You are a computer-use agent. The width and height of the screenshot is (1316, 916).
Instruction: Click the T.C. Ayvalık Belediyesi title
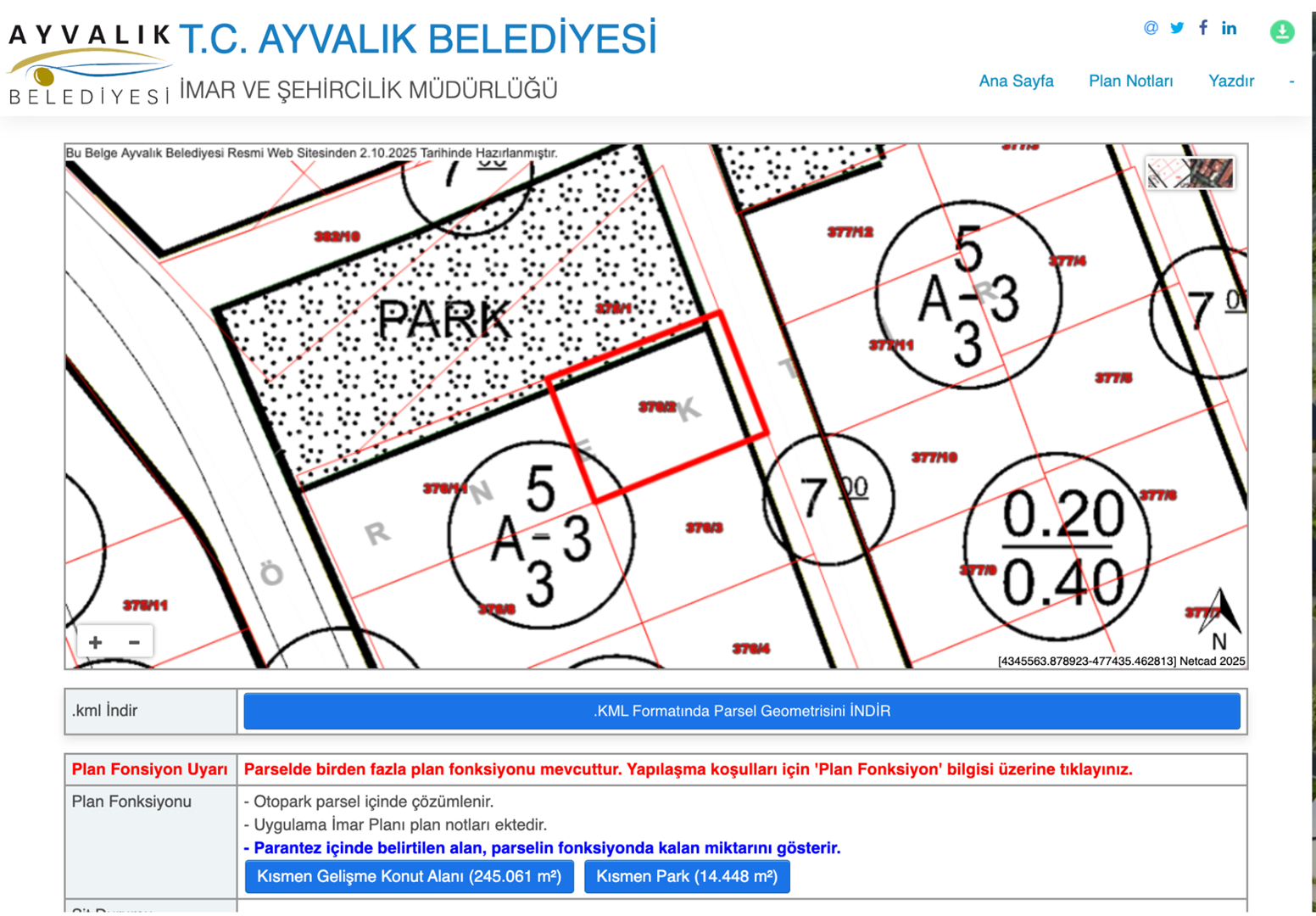417,39
